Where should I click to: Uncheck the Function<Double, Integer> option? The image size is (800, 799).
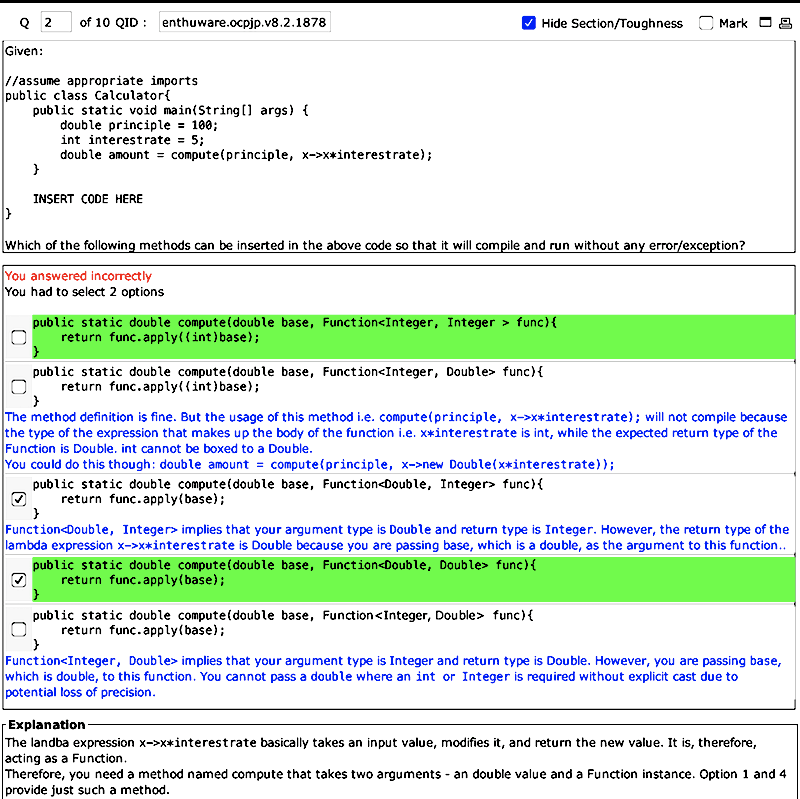point(19,498)
